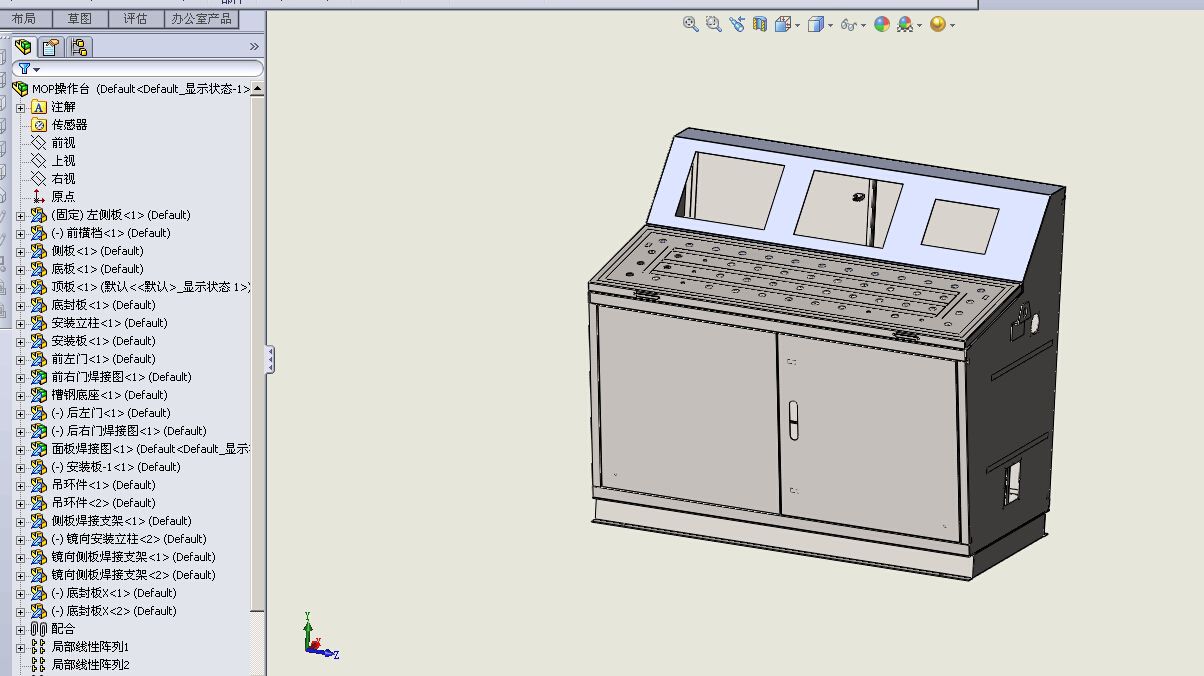Select (-) 前横档<1> in the tree
Viewport: 1204px width, 676px height.
click(111, 233)
